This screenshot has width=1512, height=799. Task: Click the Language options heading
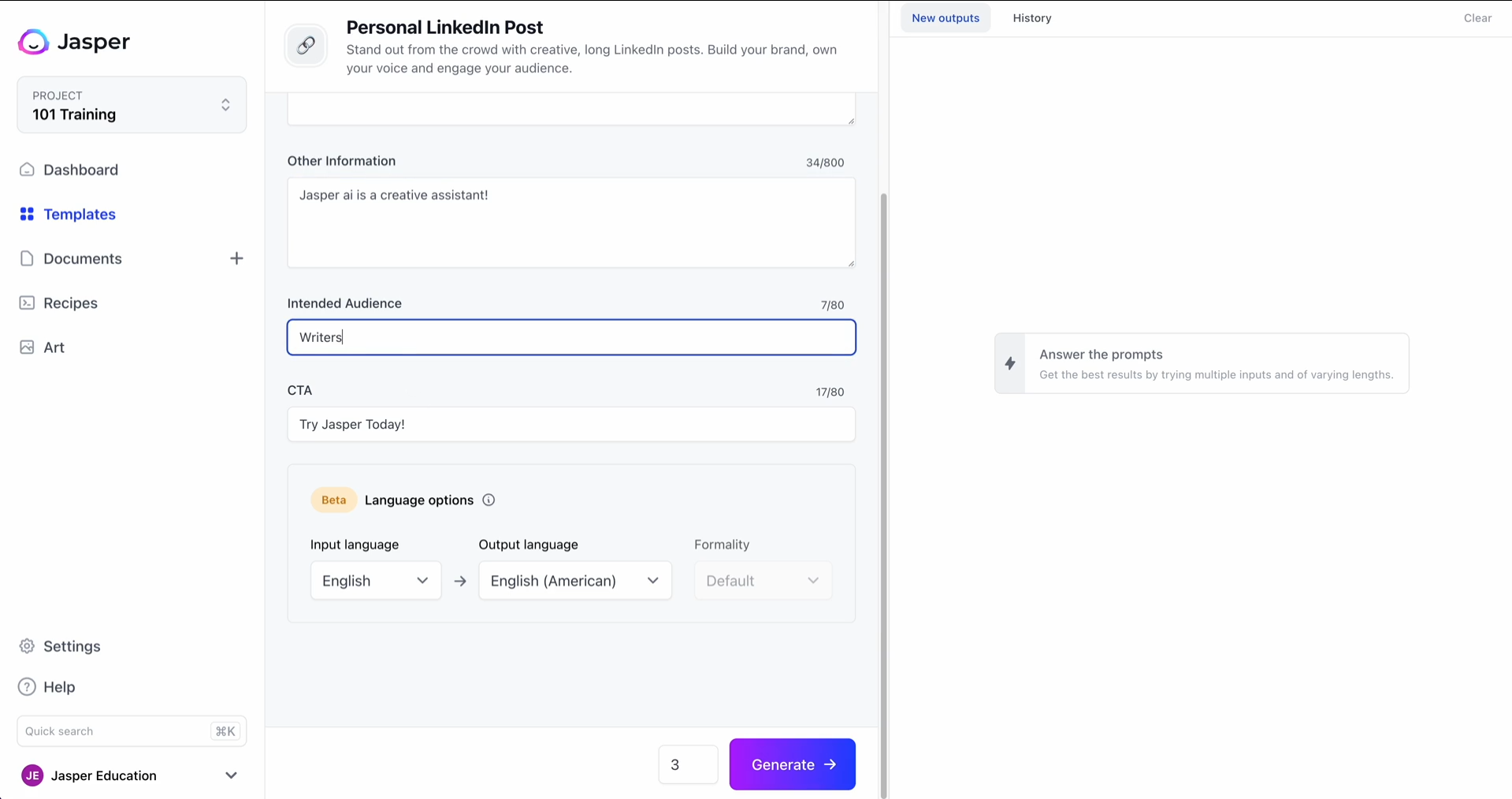pyautogui.click(x=419, y=500)
